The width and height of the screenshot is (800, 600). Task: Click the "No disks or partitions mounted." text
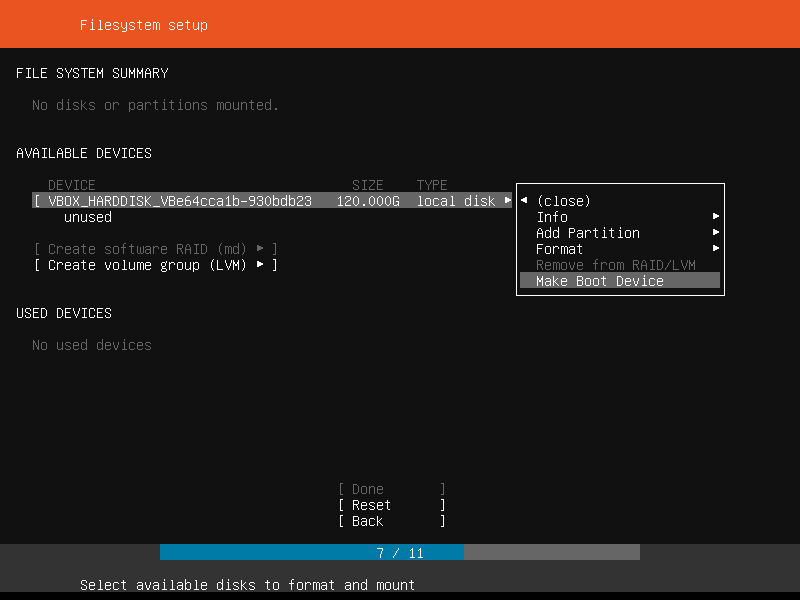point(156,105)
